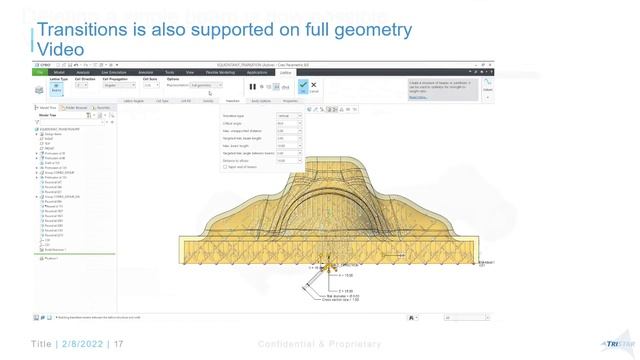The image size is (640, 360).
Task: Open the Tools ribbon tab
Action: (x=169, y=72)
